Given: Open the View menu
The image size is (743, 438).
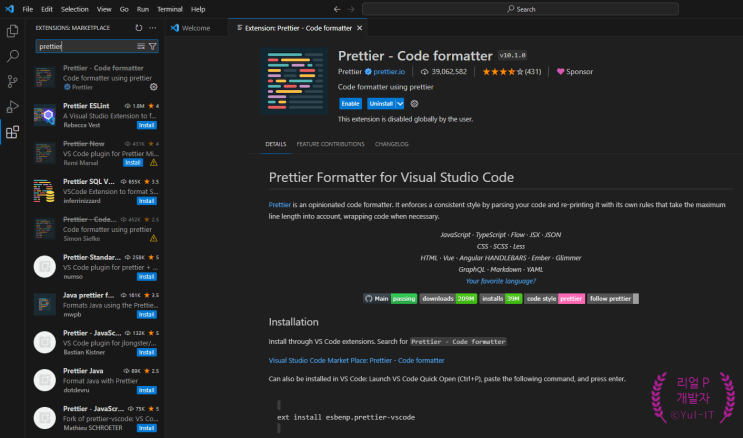Looking at the screenshot, I should [104, 9].
